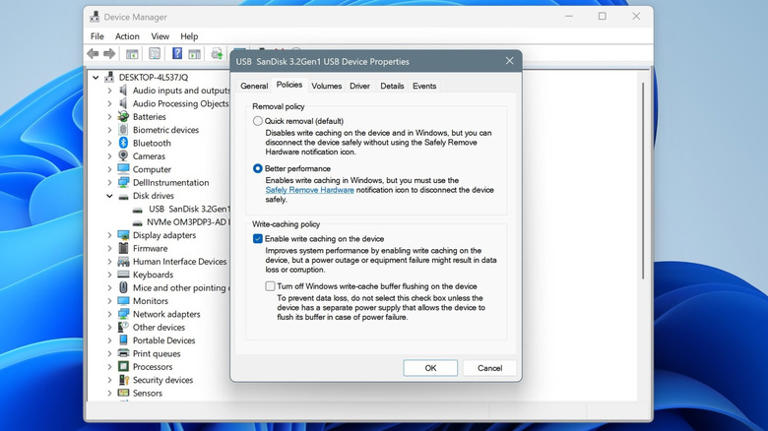Switch to the Driver tab
The image size is (768, 431).
[360, 86]
